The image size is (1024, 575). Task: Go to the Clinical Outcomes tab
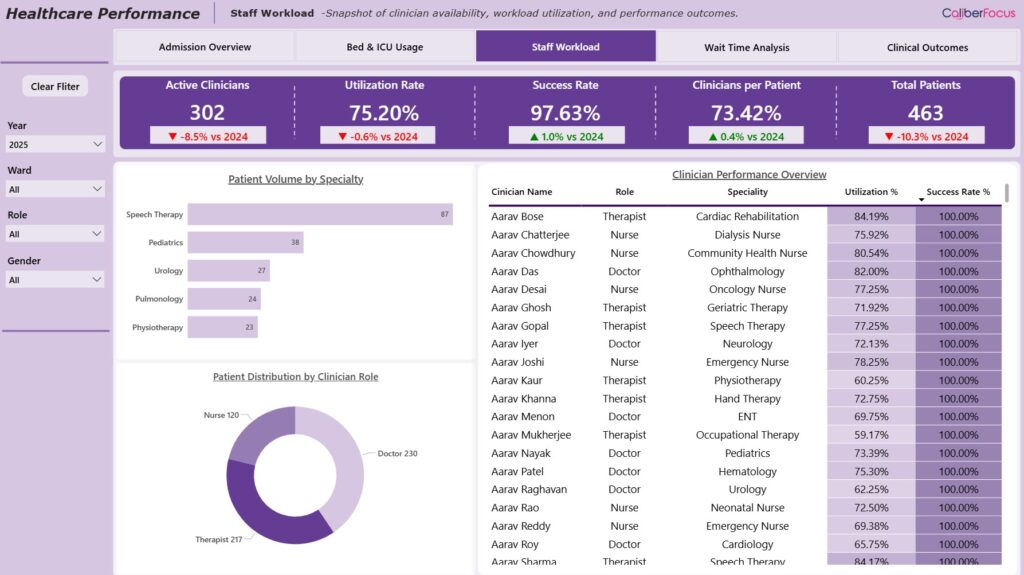927,47
